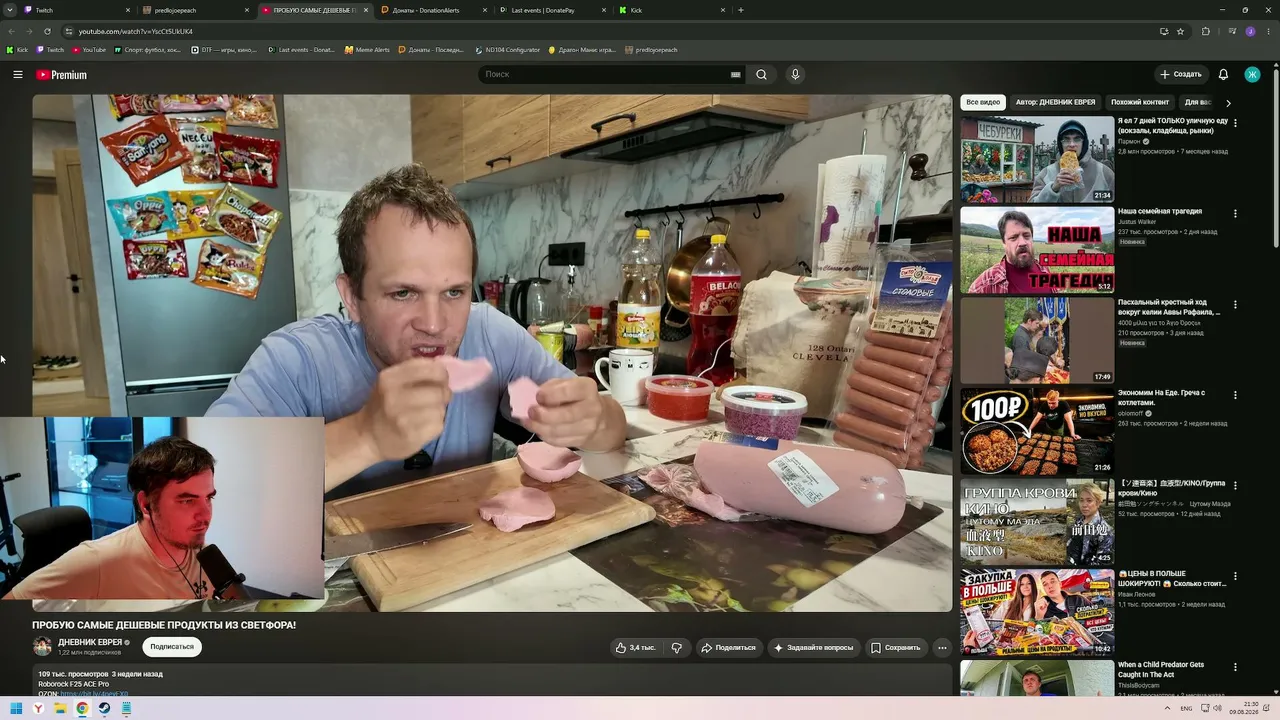Select the 'Похожий контент' filter chip
This screenshot has width=1280, height=720.
1140,102
